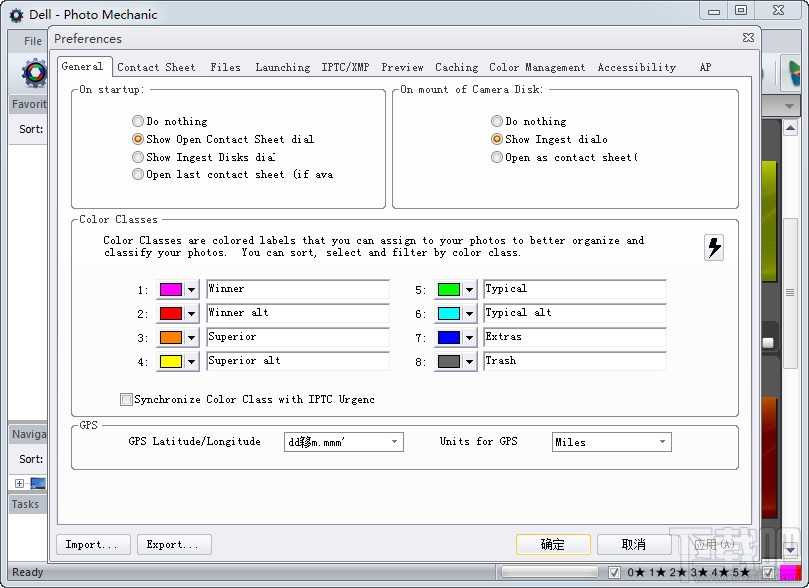
Task: Switch to the Preview tab
Action: click(x=402, y=67)
